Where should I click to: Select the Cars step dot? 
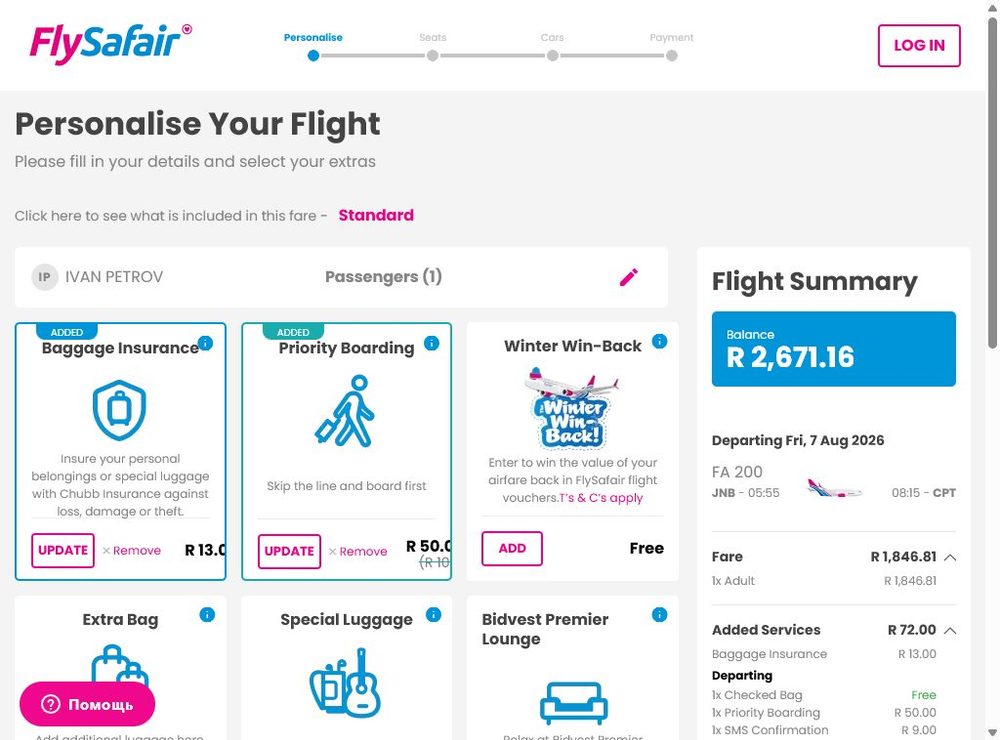552,56
